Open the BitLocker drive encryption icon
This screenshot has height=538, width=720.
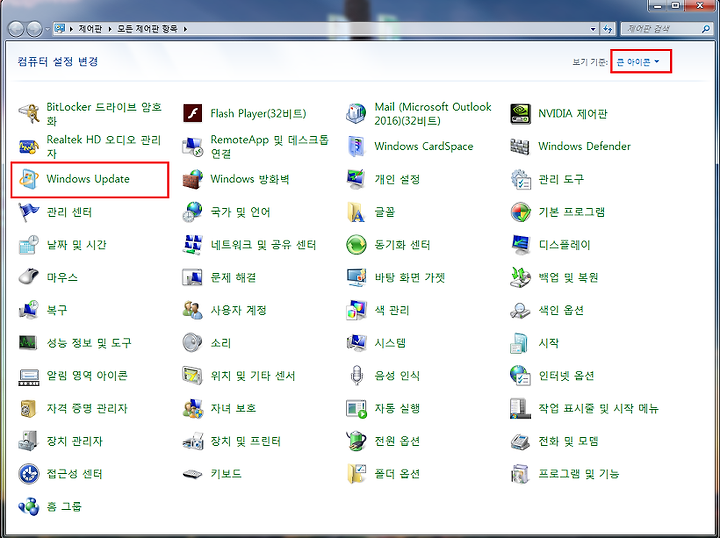(29, 113)
